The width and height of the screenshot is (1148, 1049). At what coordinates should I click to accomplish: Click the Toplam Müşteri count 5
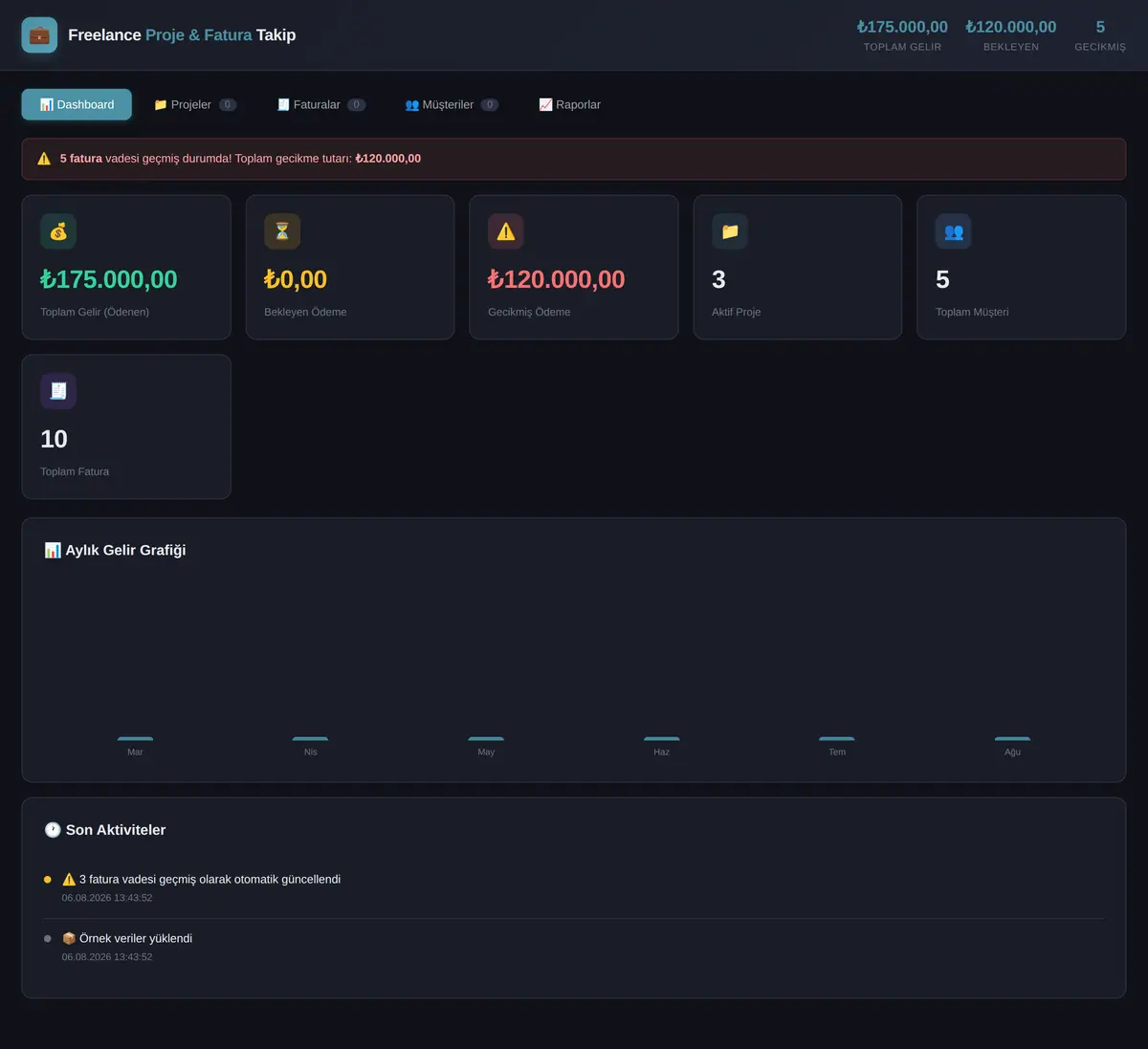942,279
